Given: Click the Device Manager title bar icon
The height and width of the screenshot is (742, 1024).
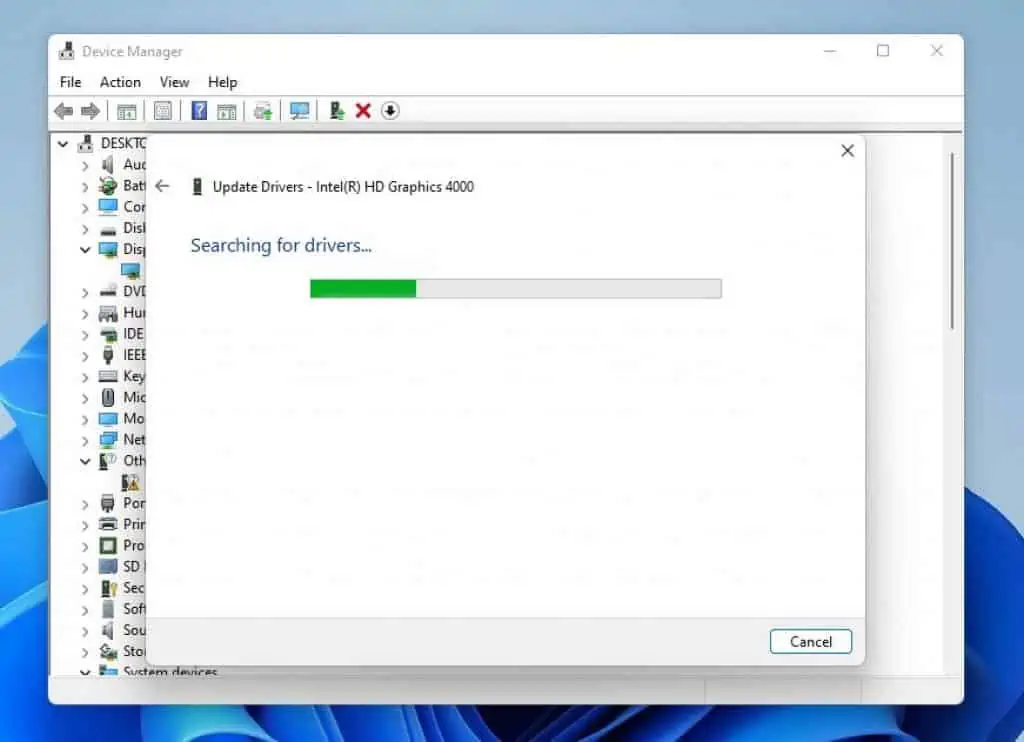Looking at the screenshot, I should pos(66,50).
